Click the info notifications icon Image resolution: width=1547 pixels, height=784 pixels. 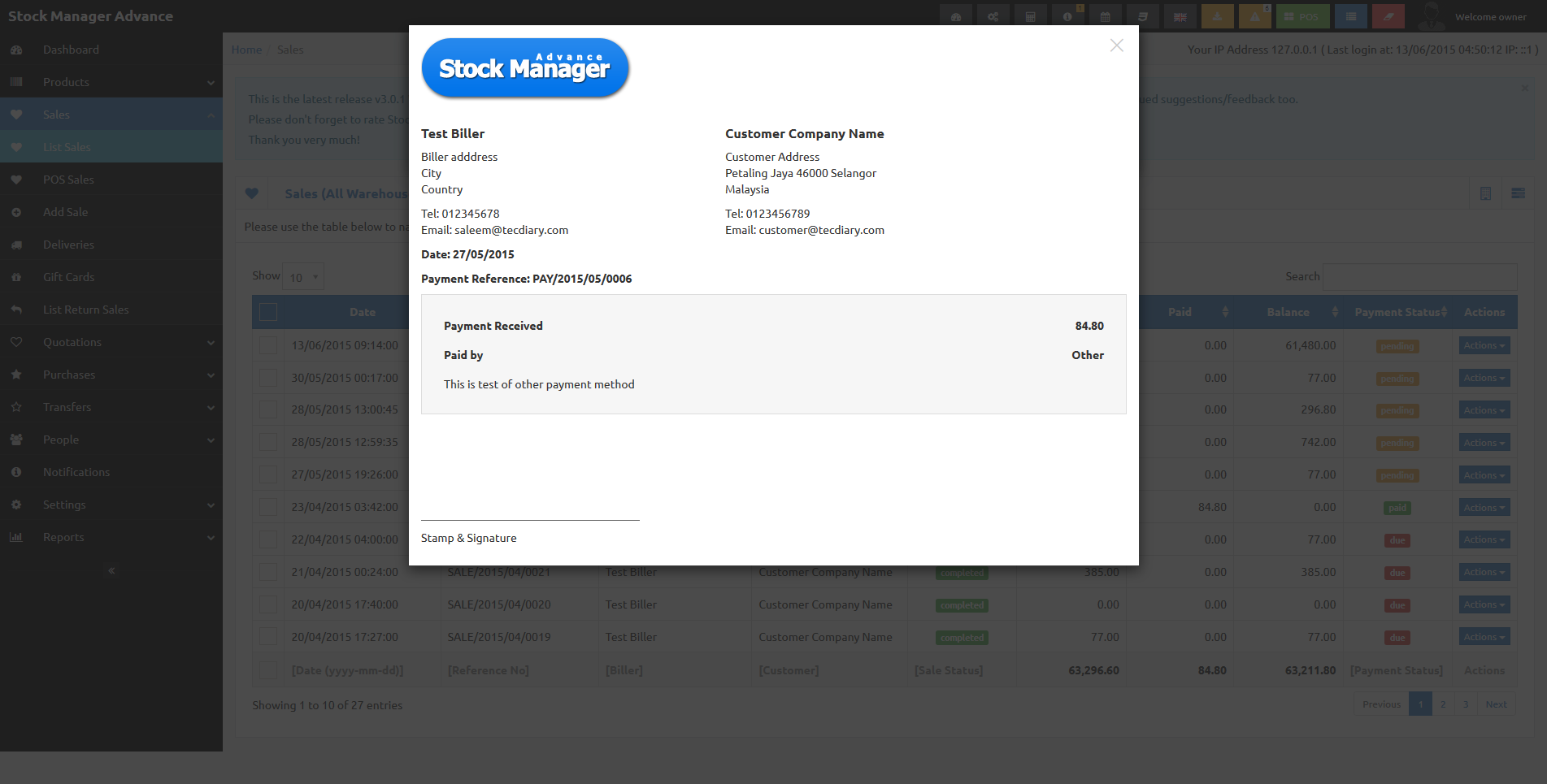click(1067, 16)
